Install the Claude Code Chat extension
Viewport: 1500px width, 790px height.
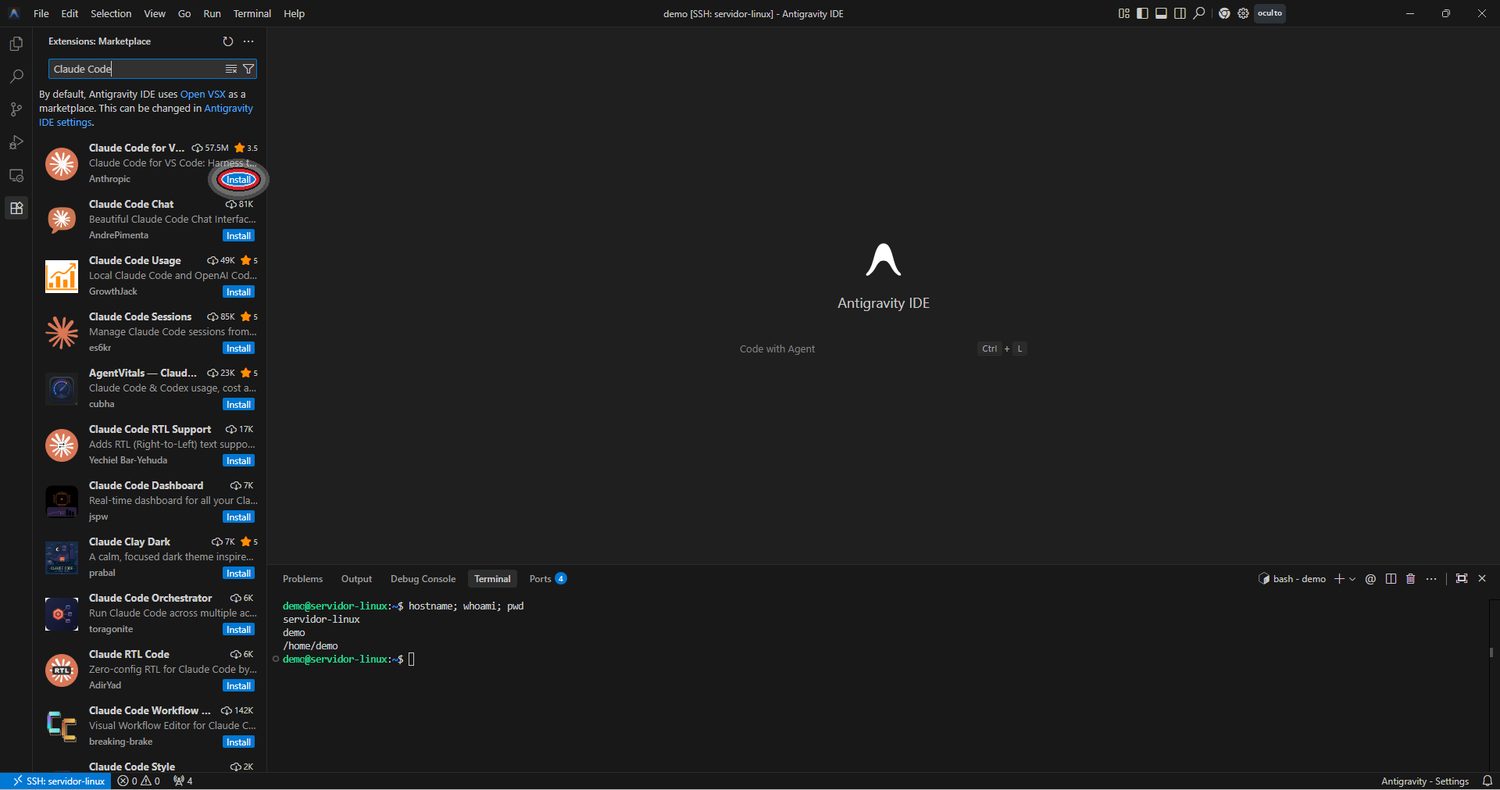238,236
